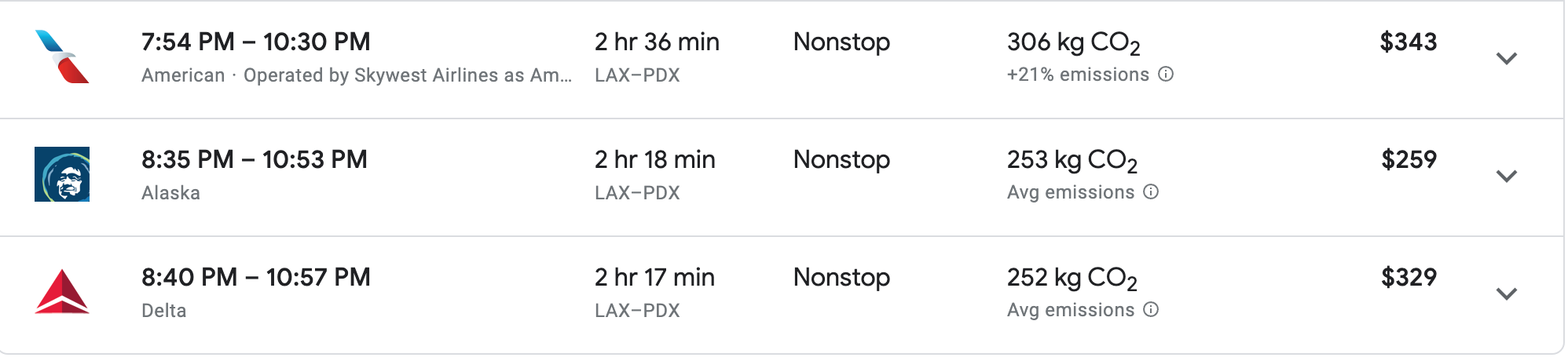Click the Delta Airlines logo icon
The width and height of the screenshot is (1568, 361).
[62, 292]
